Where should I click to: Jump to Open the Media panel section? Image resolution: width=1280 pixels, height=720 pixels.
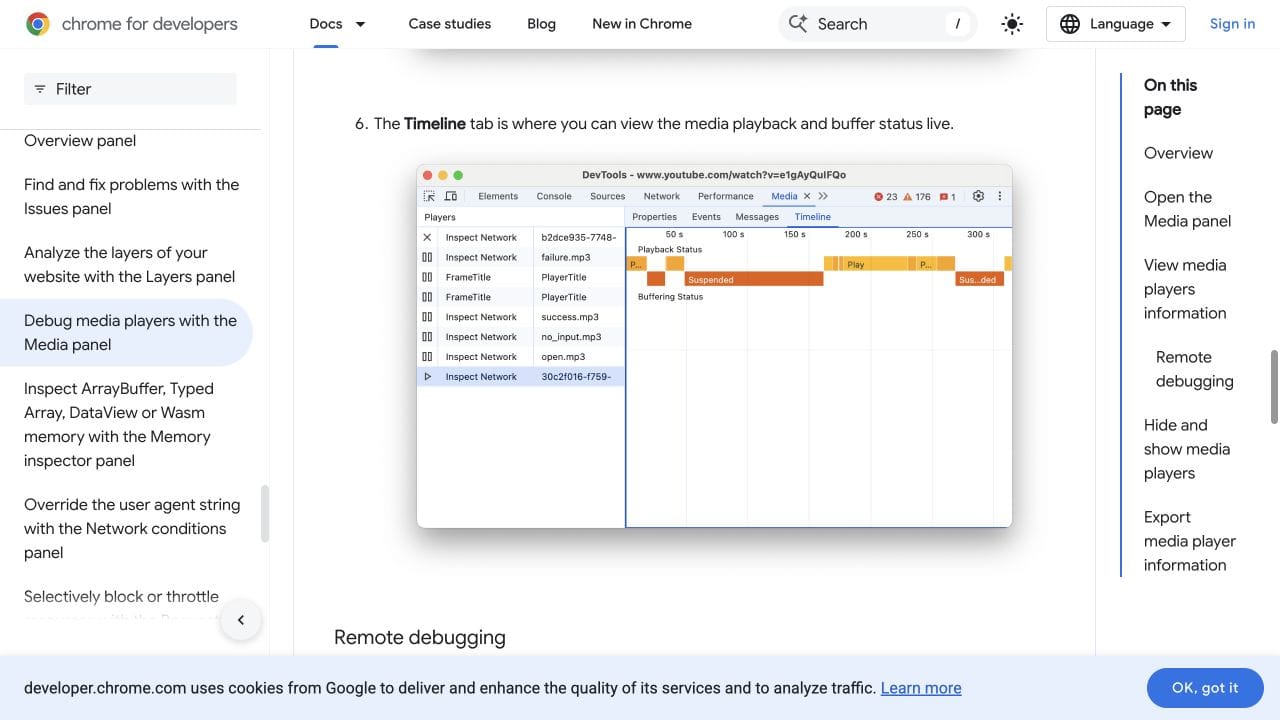pyautogui.click(x=1187, y=209)
